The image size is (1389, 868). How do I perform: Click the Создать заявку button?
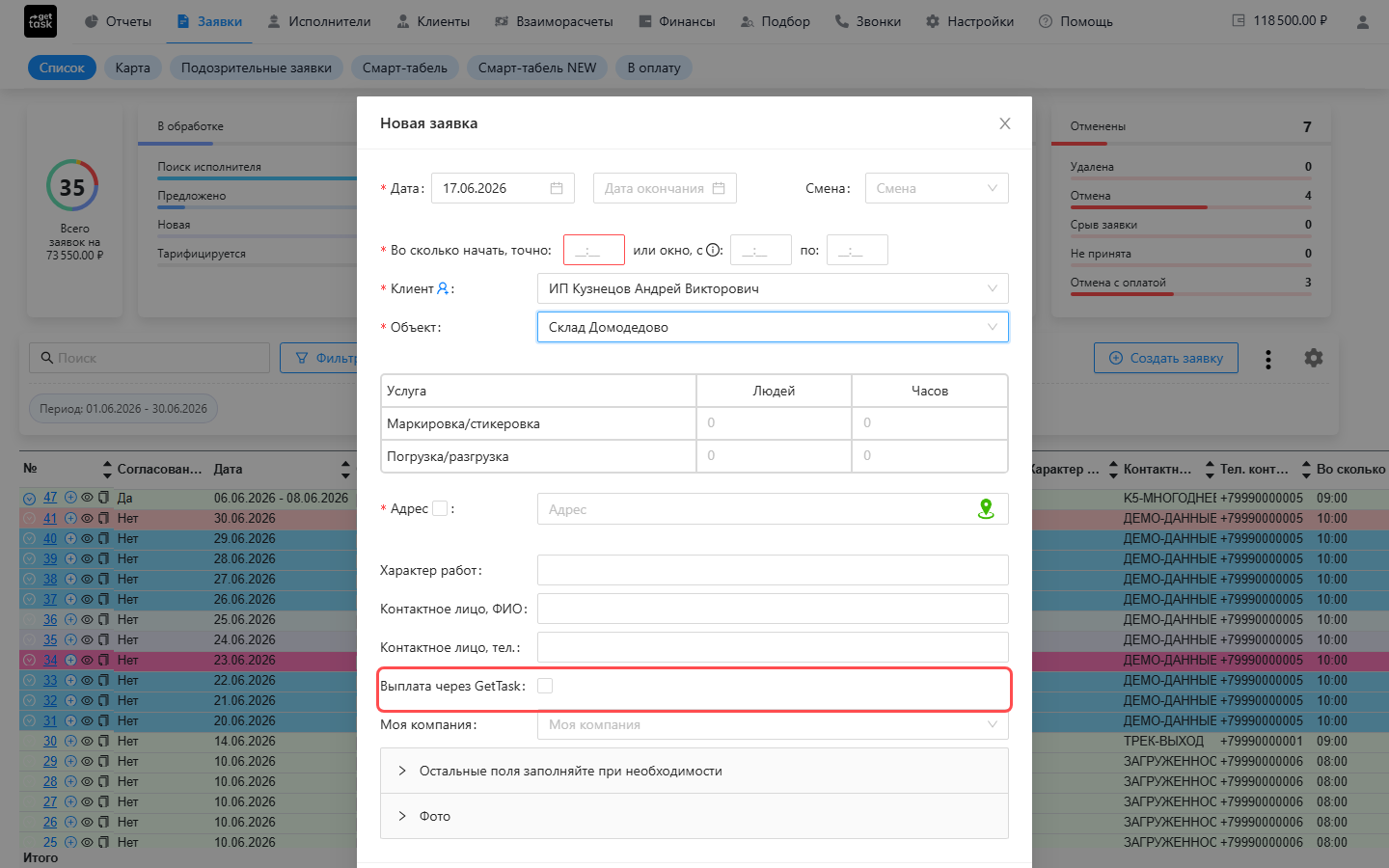pyautogui.click(x=1166, y=358)
